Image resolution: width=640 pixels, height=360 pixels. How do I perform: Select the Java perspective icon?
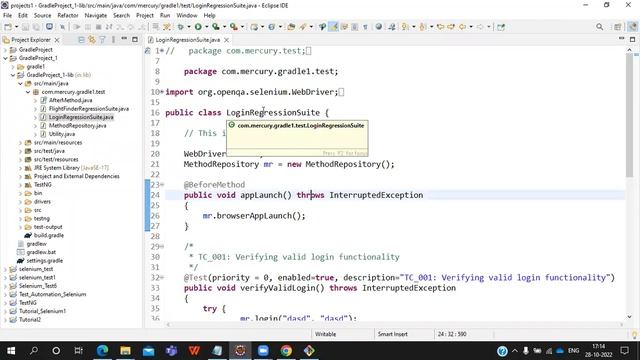(x=632, y=27)
